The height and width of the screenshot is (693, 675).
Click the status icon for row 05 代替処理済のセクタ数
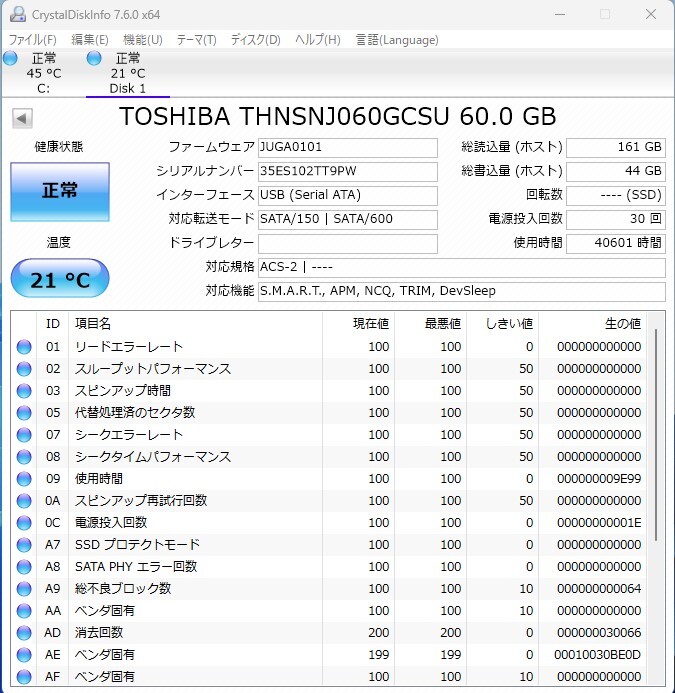coord(24,413)
